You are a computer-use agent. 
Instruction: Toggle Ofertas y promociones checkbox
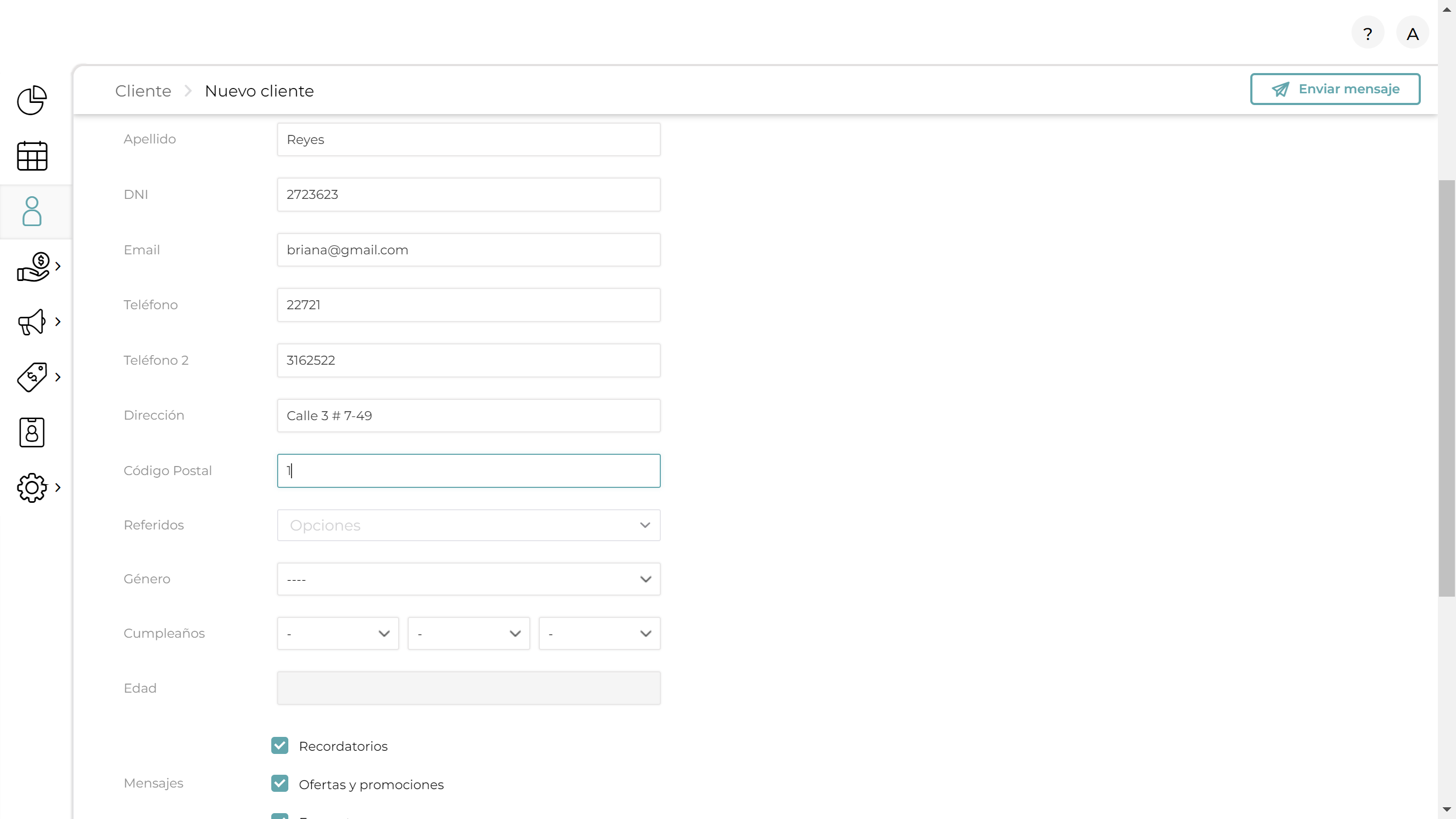[x=280, y=783]
